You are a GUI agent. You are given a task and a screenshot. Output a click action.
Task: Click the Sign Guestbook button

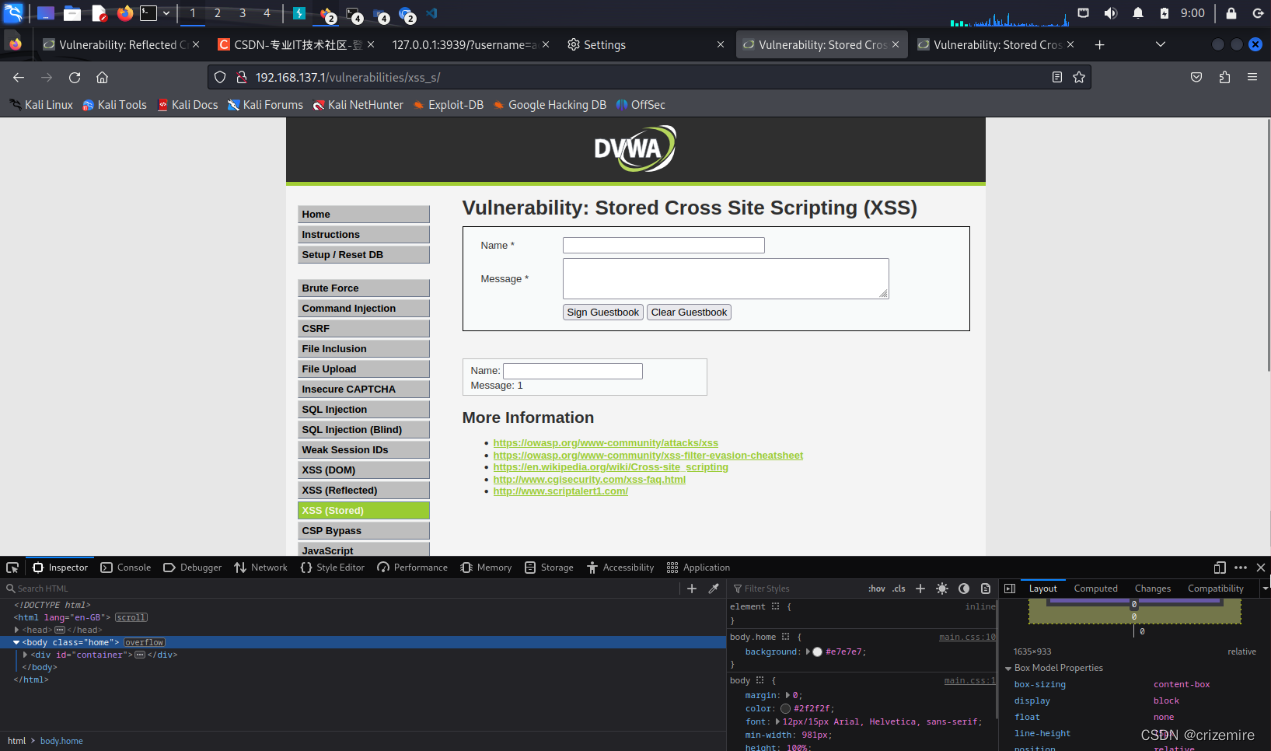(x=602, y=312)
